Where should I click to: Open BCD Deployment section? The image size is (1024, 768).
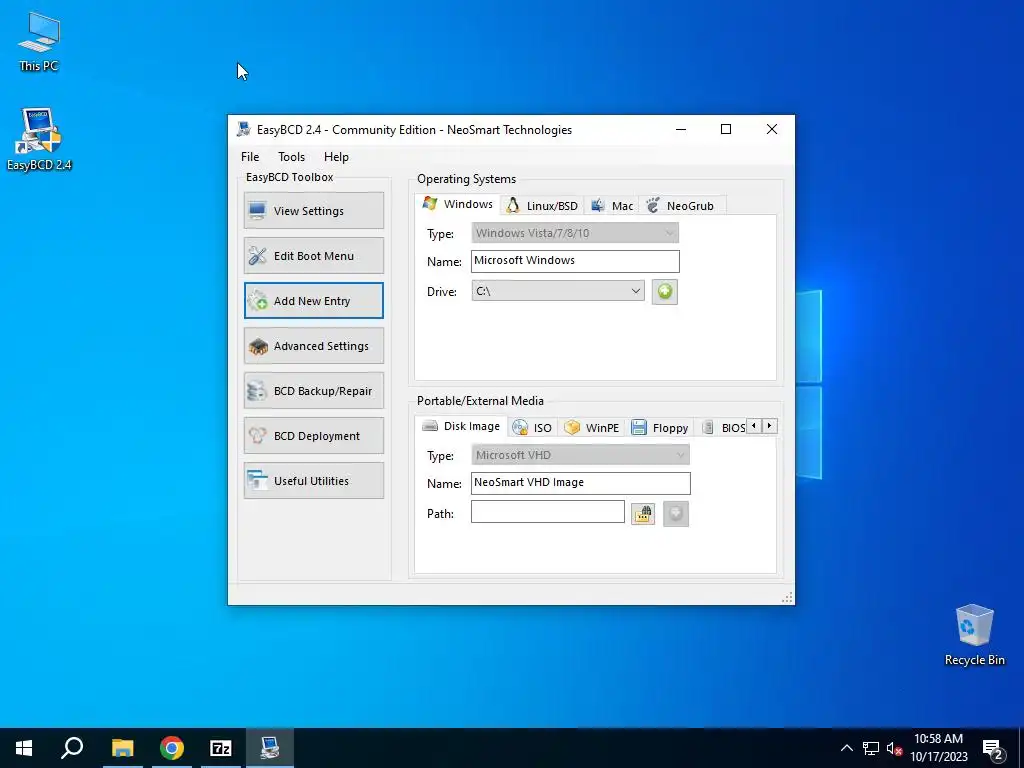click(x=313, y=436)
